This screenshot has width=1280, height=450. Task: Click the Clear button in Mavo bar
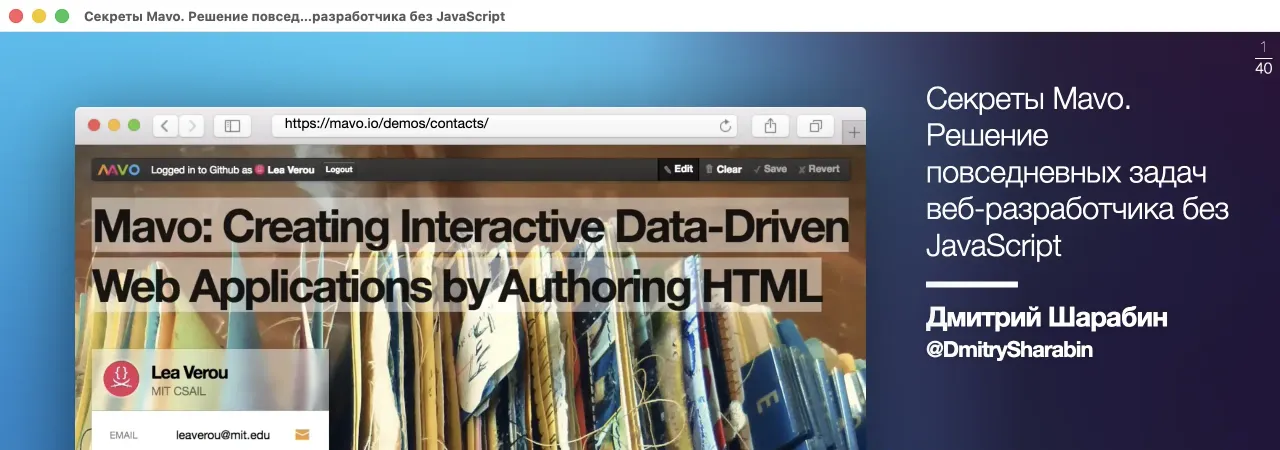[x=723, y=169]
